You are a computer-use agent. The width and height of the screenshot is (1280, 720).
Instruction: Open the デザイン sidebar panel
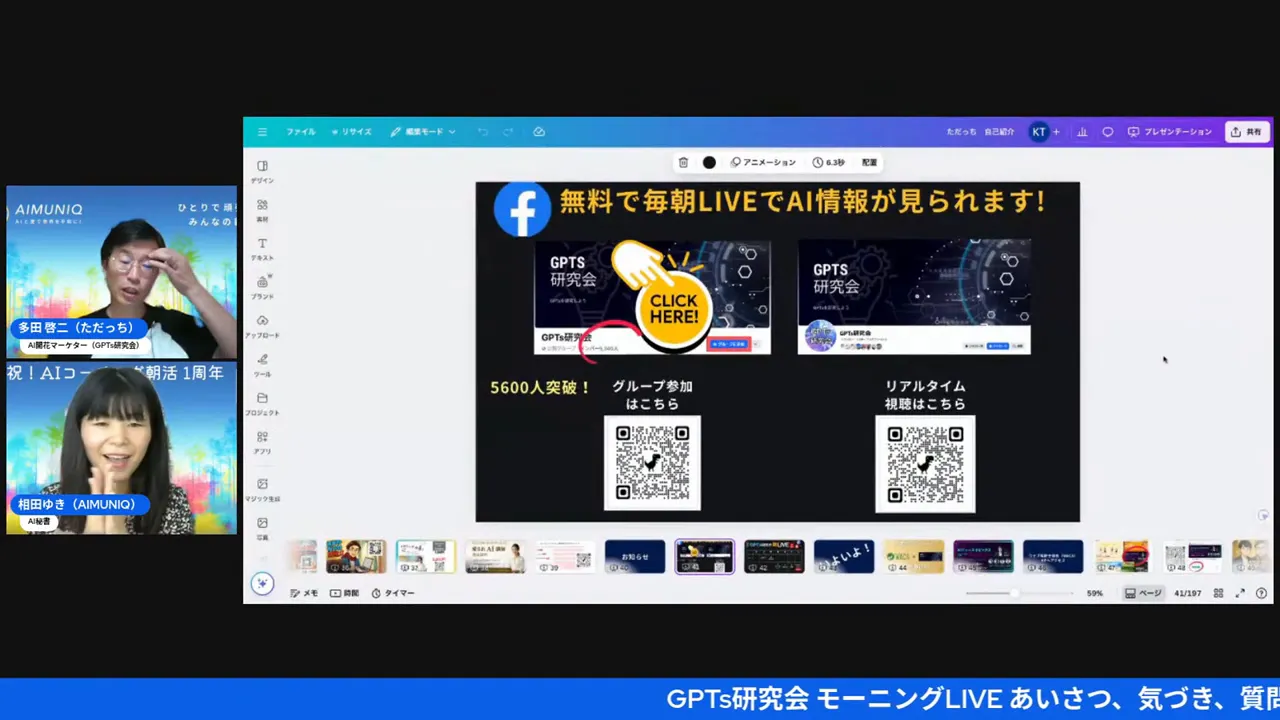tap(262, 171)
